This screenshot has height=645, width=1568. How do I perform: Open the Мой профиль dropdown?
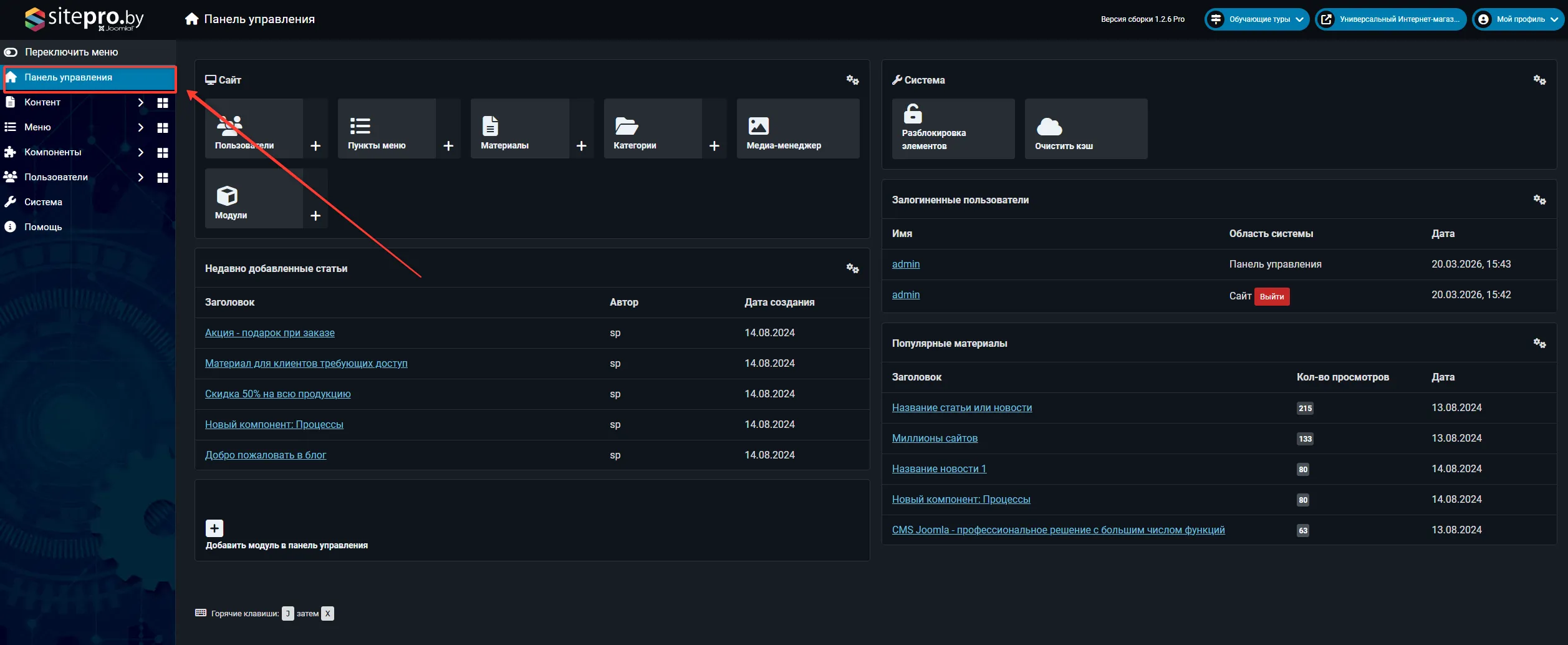click(1519, 19)
